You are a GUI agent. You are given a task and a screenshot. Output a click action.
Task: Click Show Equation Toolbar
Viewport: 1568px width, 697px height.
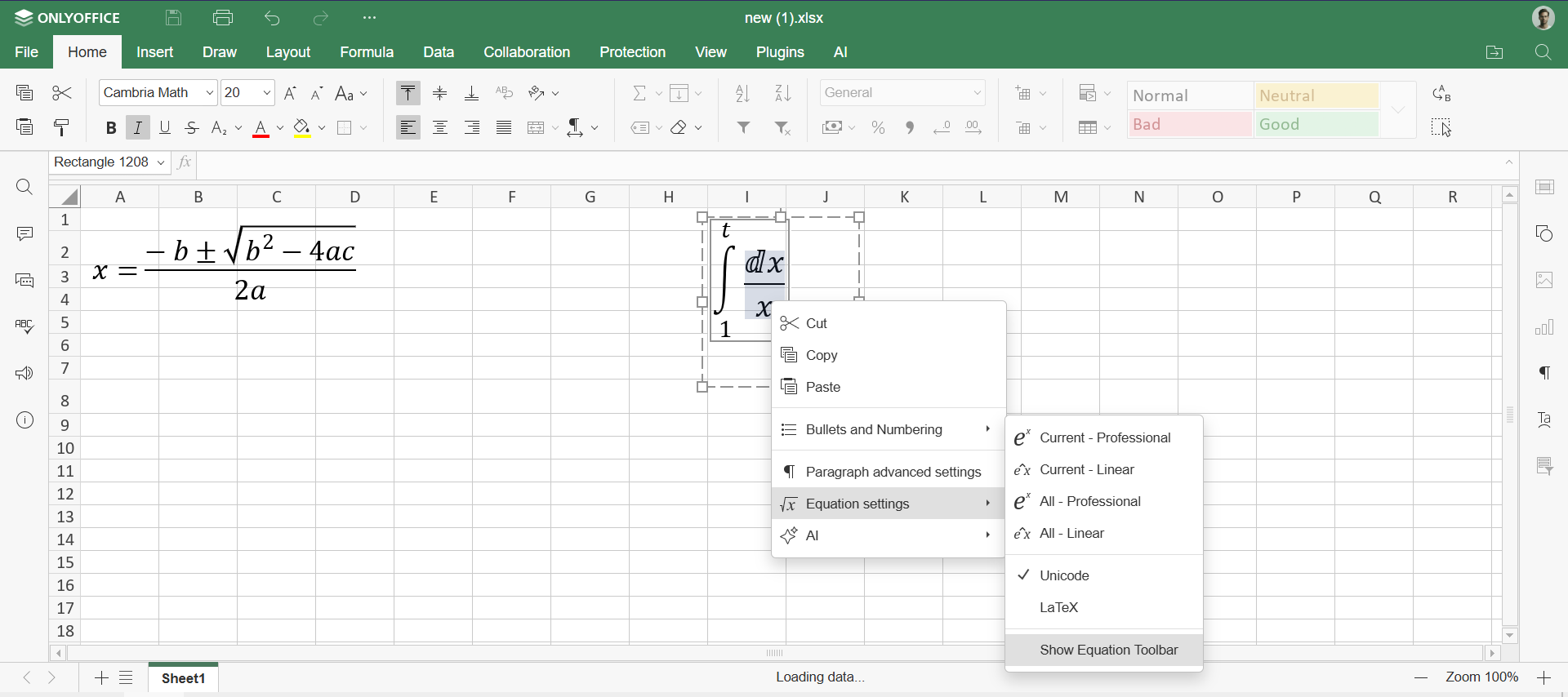pos(1108,650)
